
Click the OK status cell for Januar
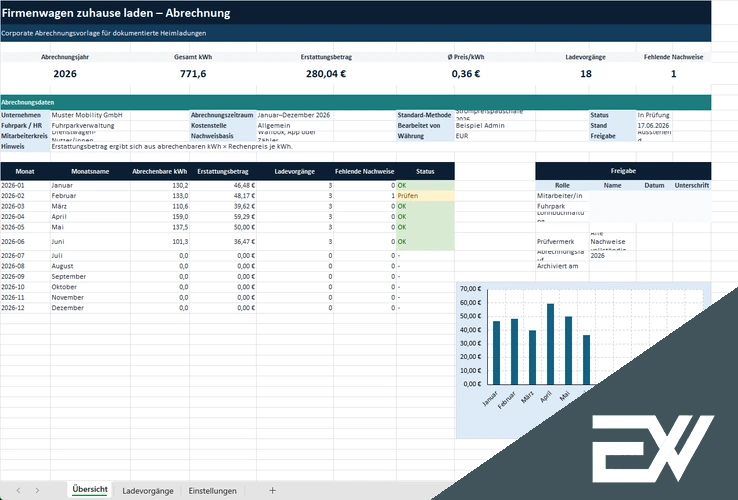click(x=425, y=185)
